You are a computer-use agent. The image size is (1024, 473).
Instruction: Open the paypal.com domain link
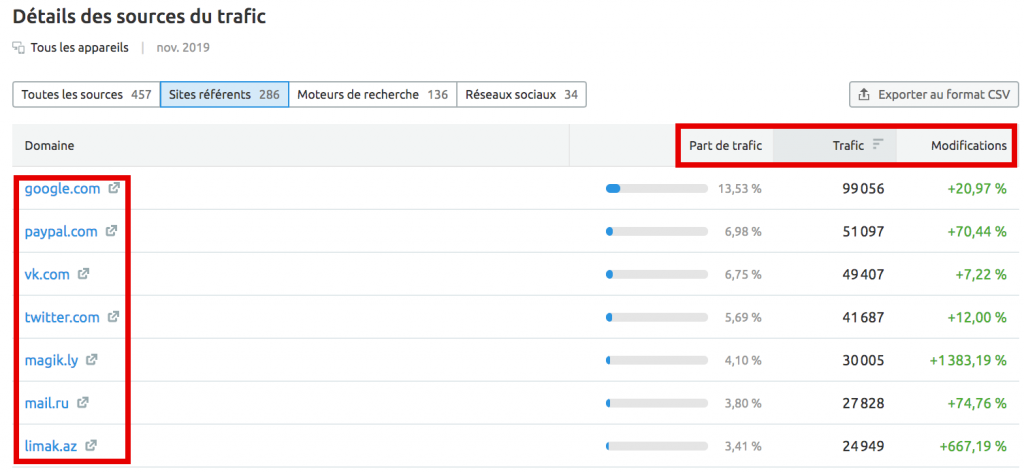click(x=61, y=231)
